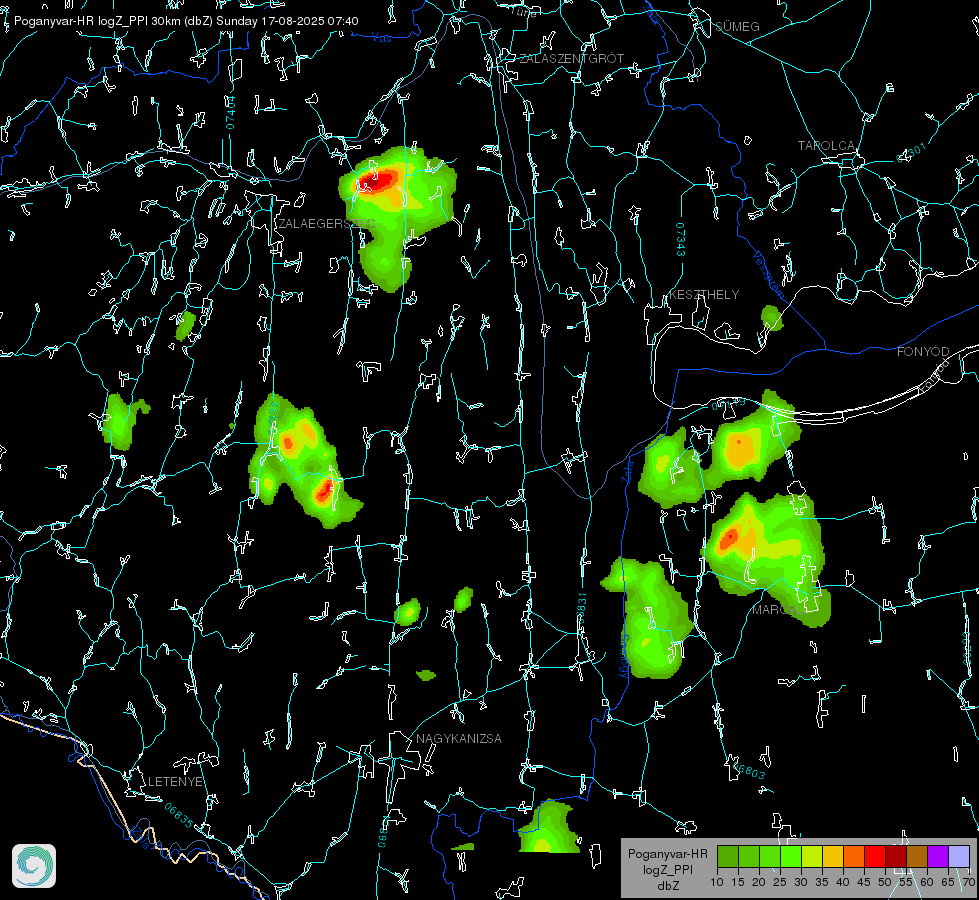Click the logZ_PPI legend label
This screenshot has height=900, width=979.
click(667, 870)
